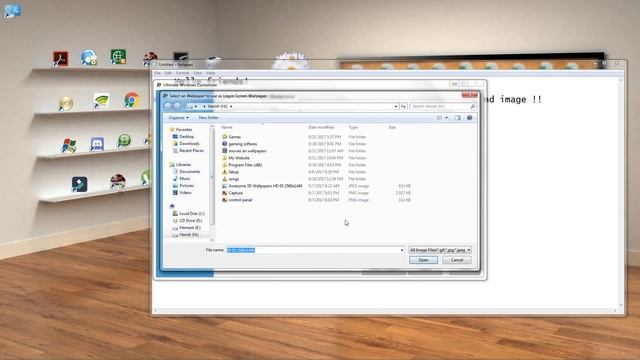
Task: Click the Open button
Action: [423, 260]
